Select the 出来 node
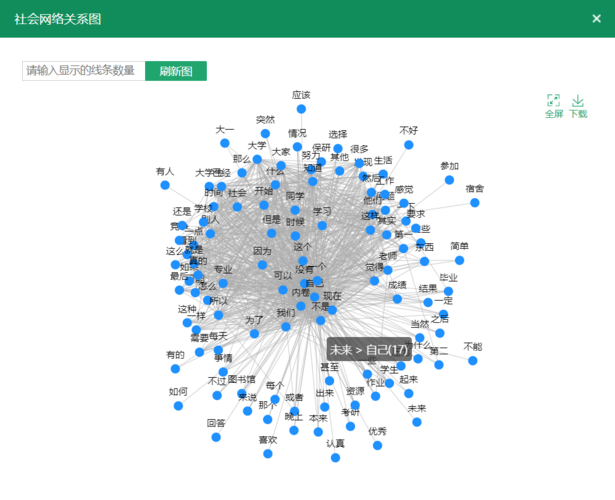 tap(325, 407)
